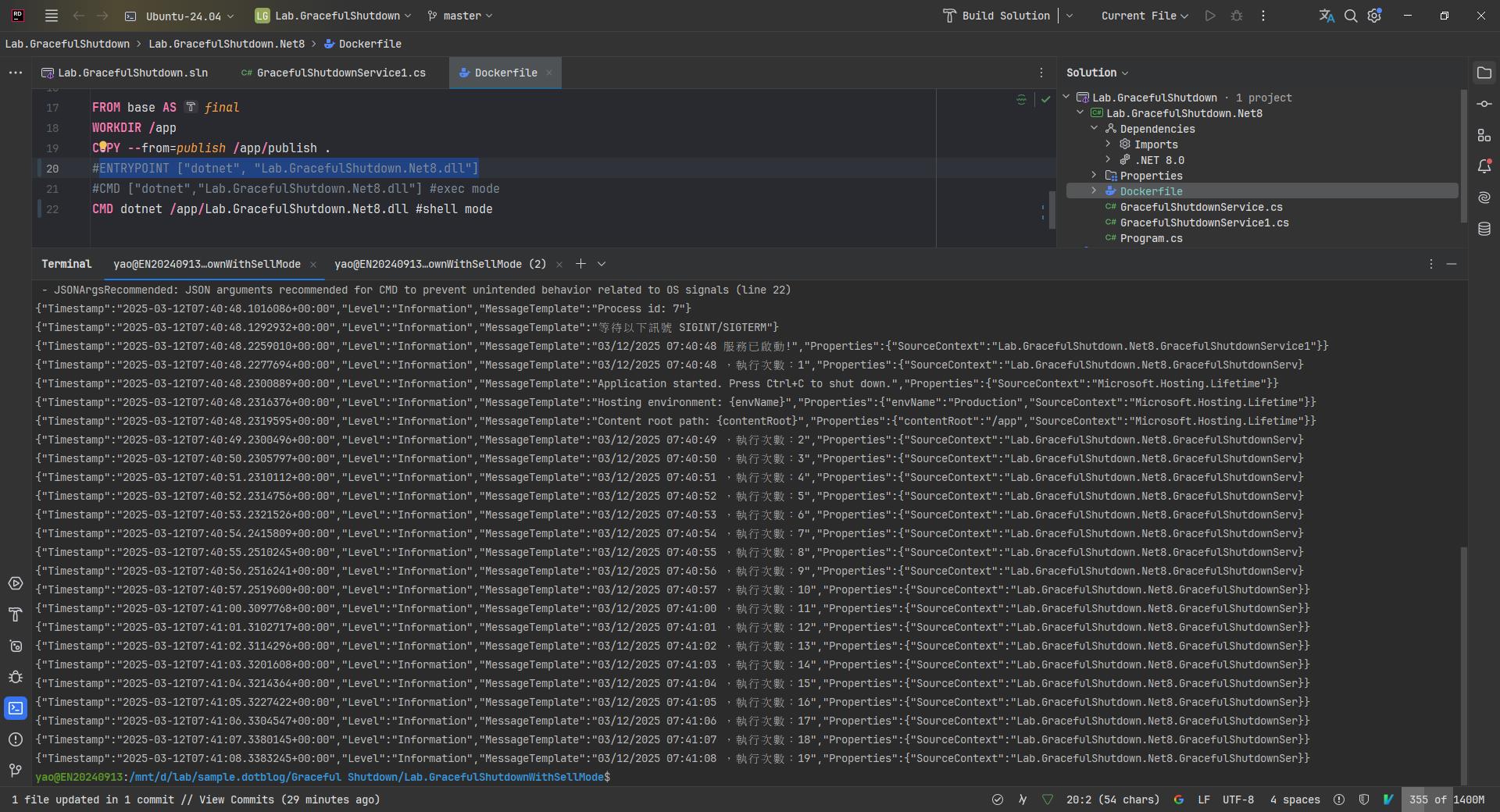This screenshot has width=1500, height=812.
Task: Navigate forward with the right arrow
Action: (x=102, y=16)
